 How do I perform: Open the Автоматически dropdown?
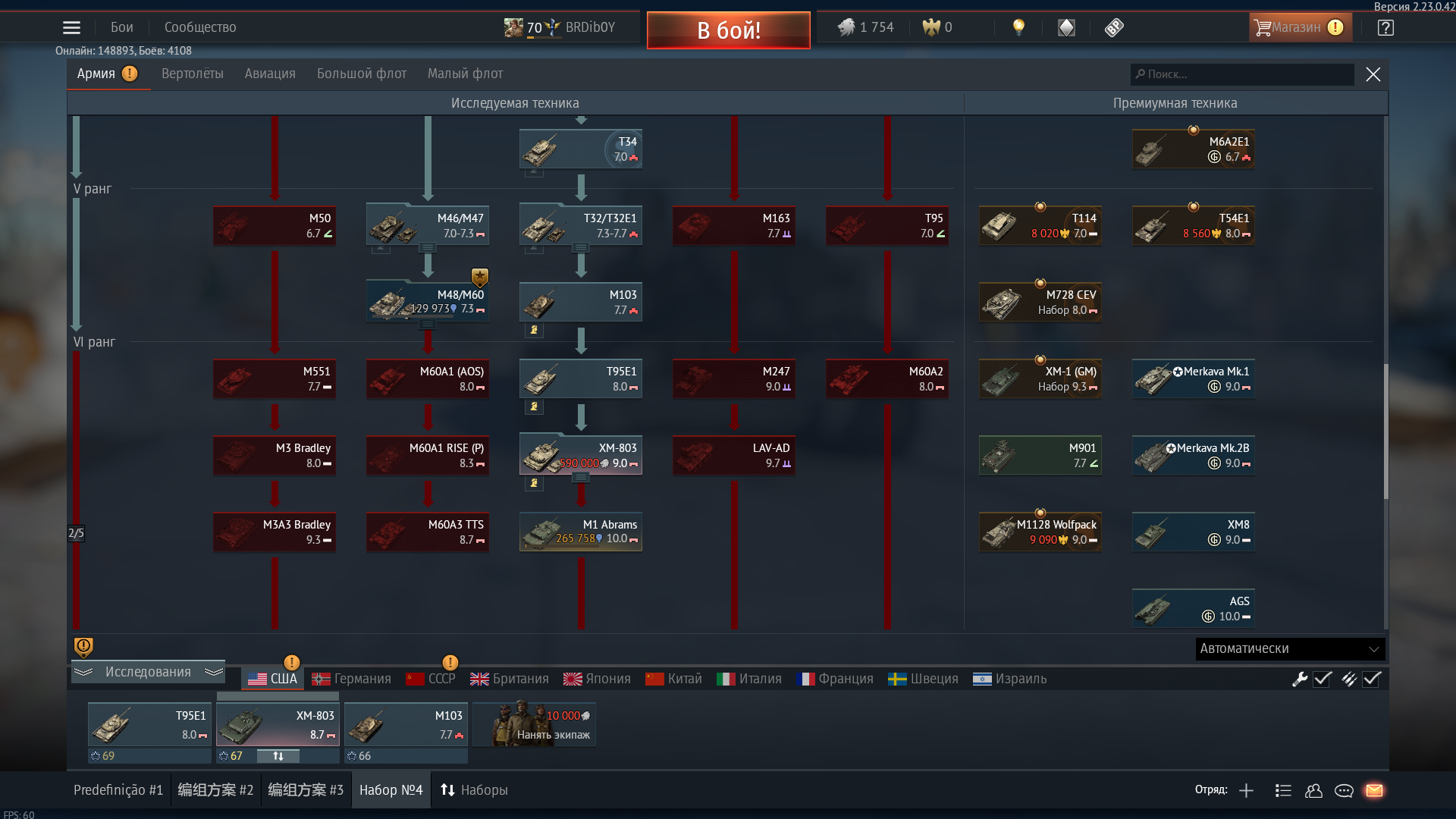click(x=1290, y=648)
